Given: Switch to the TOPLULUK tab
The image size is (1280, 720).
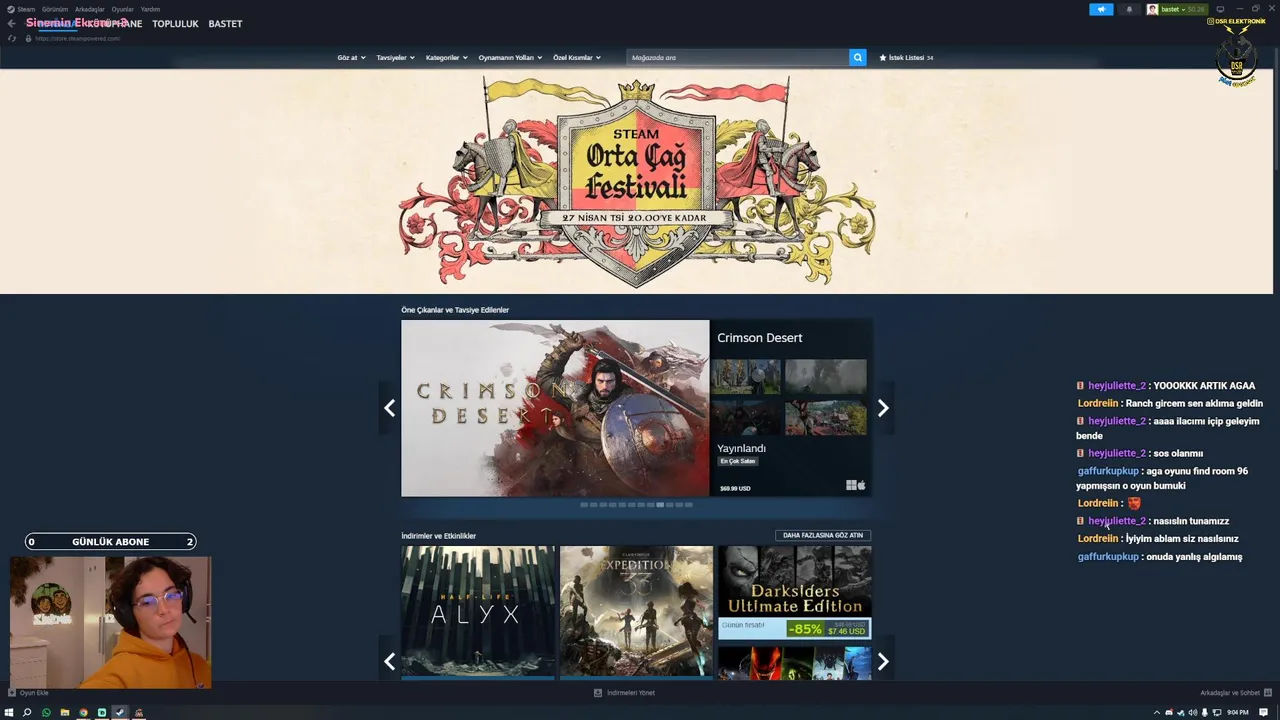Looking at the screenshot, I should tap(175, 23).
